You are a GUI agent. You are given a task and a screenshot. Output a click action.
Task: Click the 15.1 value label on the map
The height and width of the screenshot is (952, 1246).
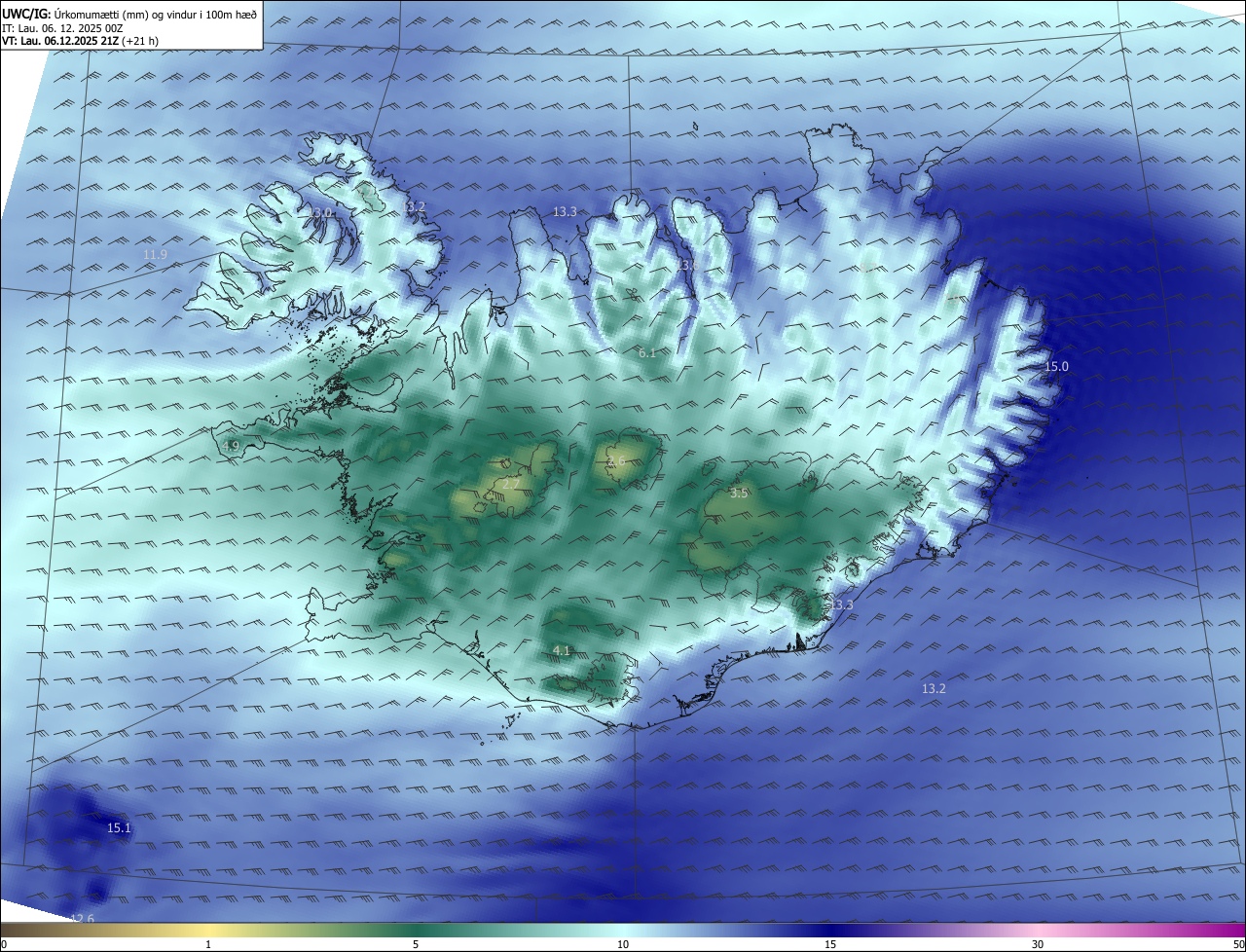pos(119,827)
